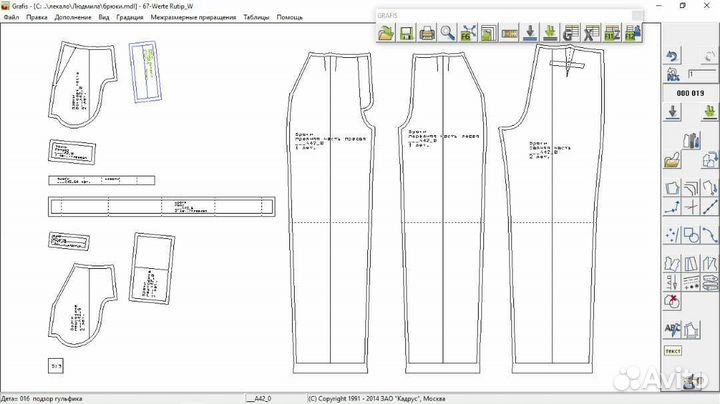Image resolution: width=720 pixels, height=404 pixels.
Task: Click the Помощь menu item
Action: point(290,18)
